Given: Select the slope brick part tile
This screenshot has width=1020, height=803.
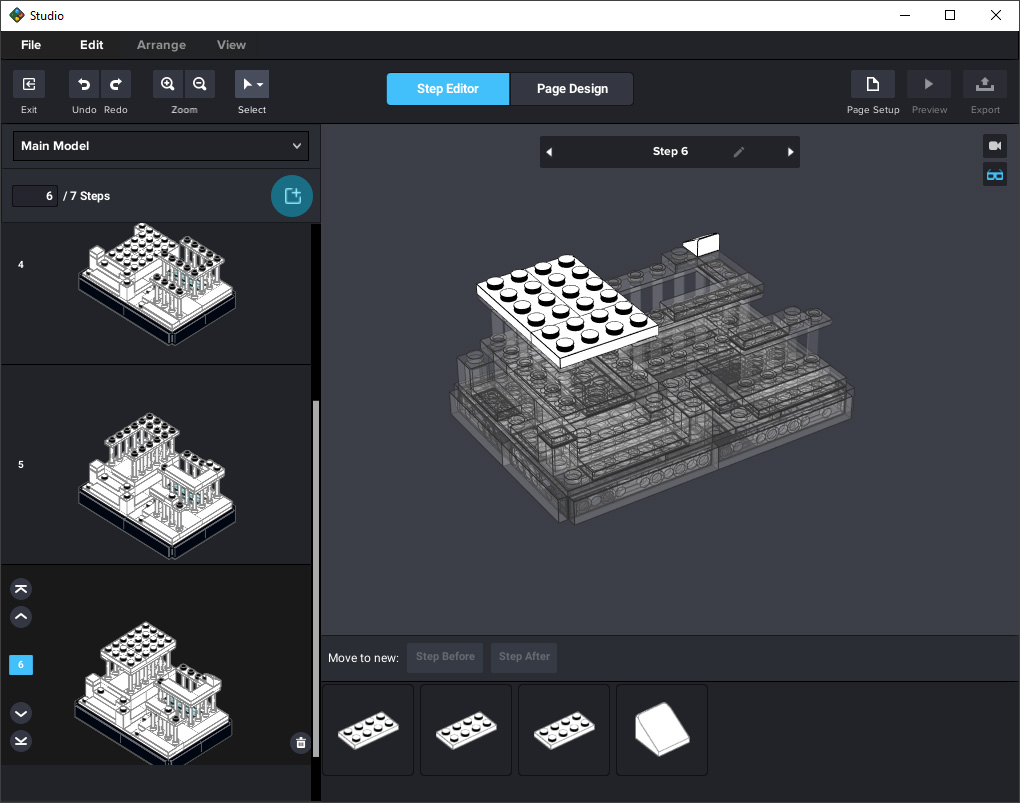Looking at the screenshot, I should click(x=662, y=729).
